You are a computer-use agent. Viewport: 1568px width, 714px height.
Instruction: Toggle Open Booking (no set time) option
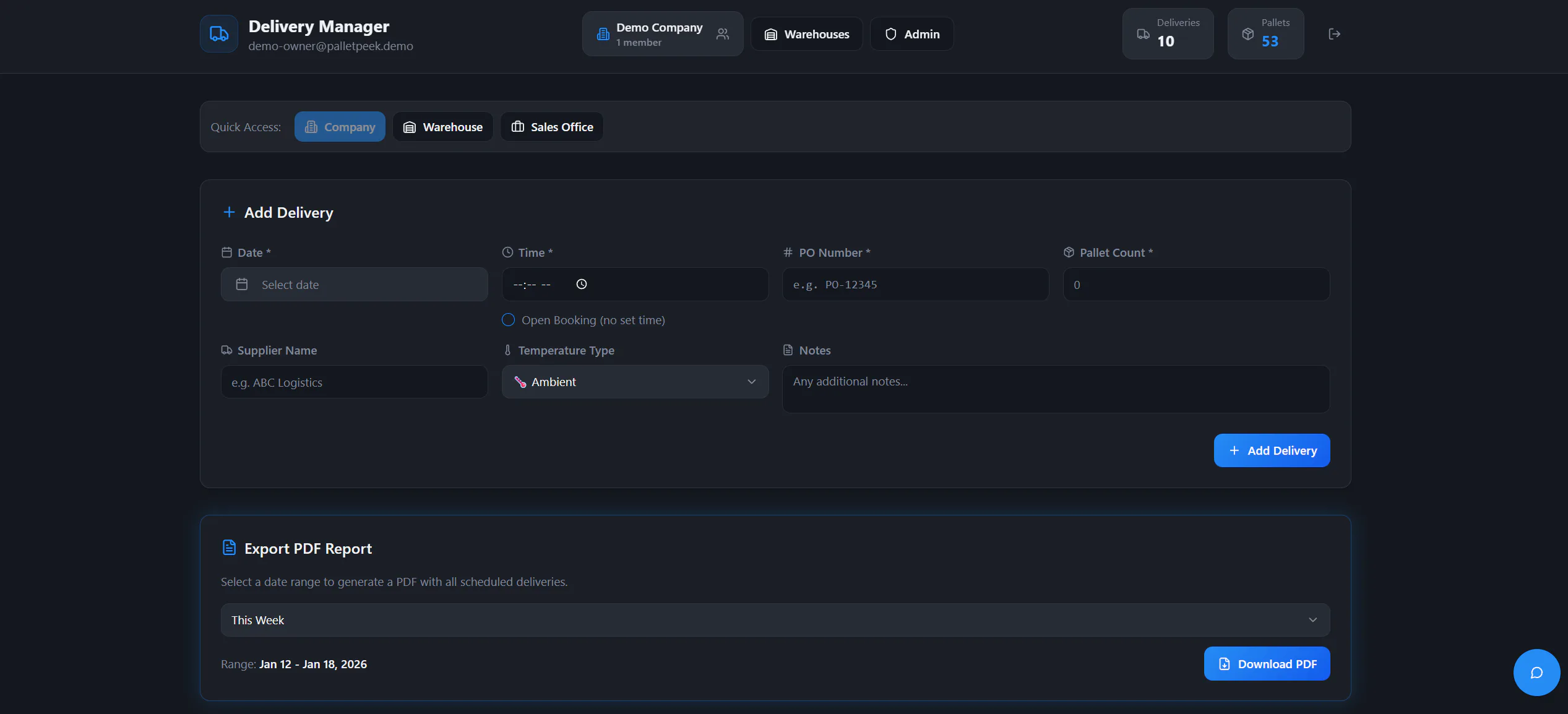[508, 320]
